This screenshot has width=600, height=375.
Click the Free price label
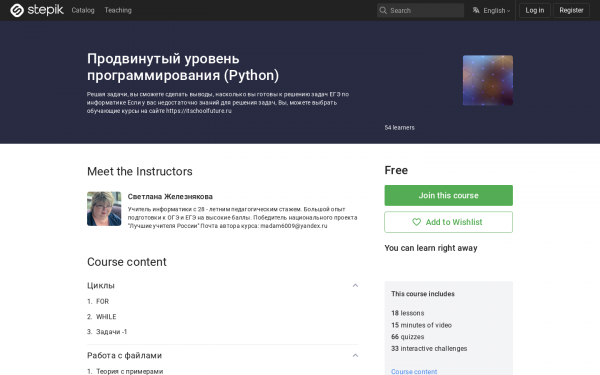coord(396,170)
